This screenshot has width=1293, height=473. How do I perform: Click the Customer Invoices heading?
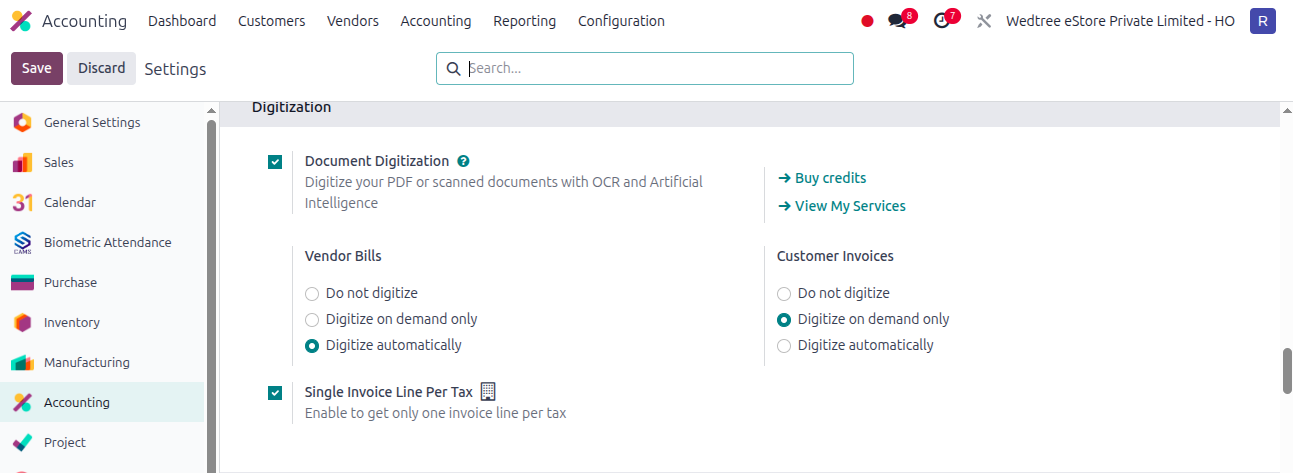coord(835,256)
